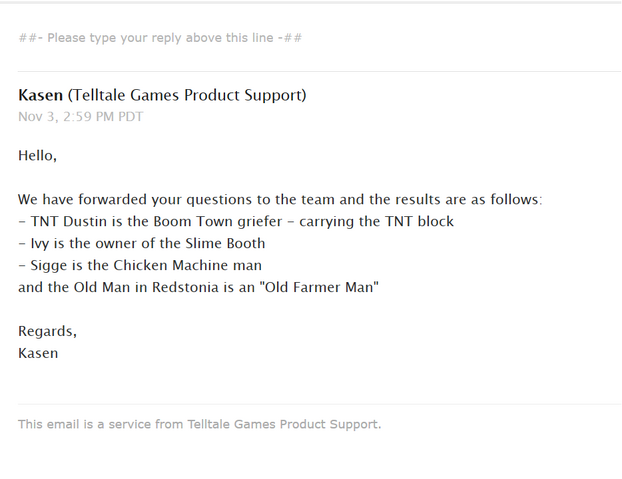Click the Kasen signature at bottom
The image size is (622, 479).
tap(38, 353)
